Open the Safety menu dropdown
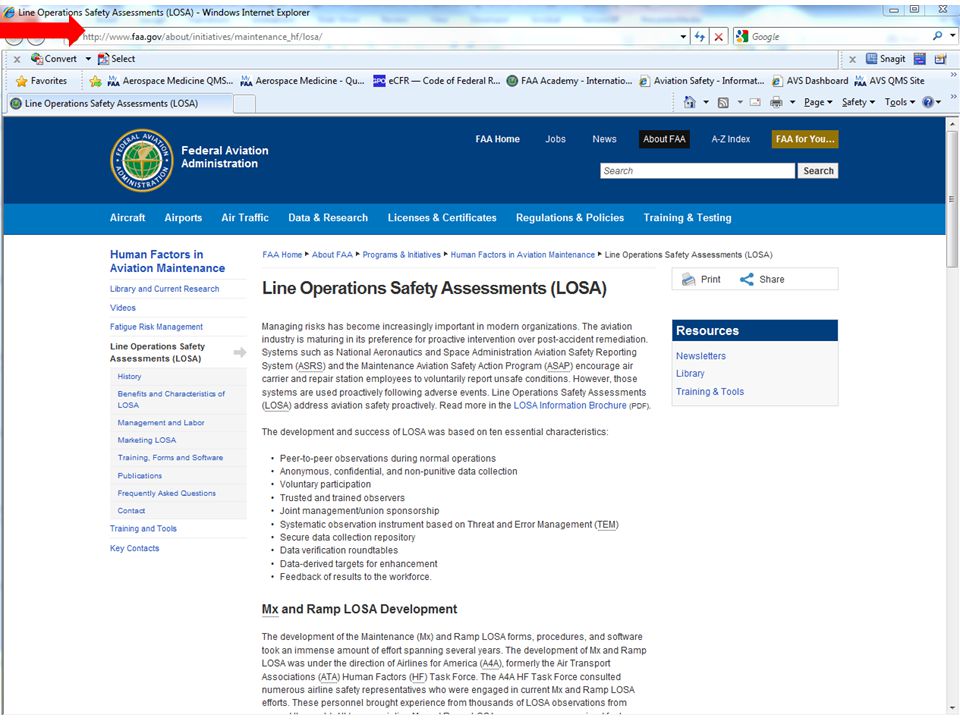 pyautogui.click(x=858, y=102)
